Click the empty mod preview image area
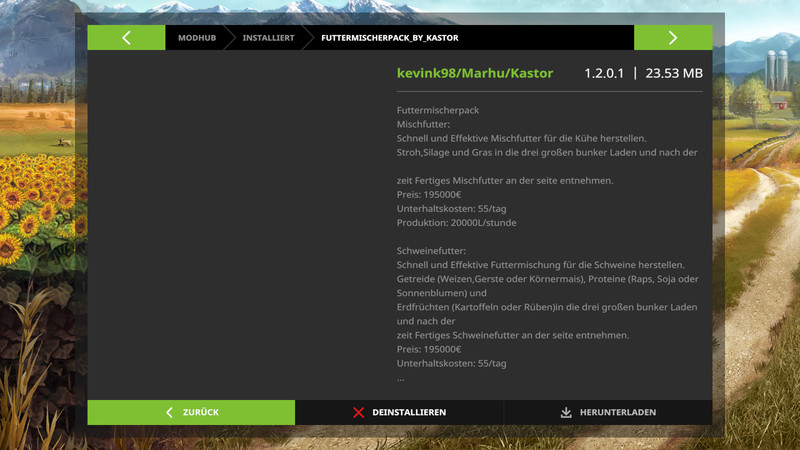 point(240,220)
